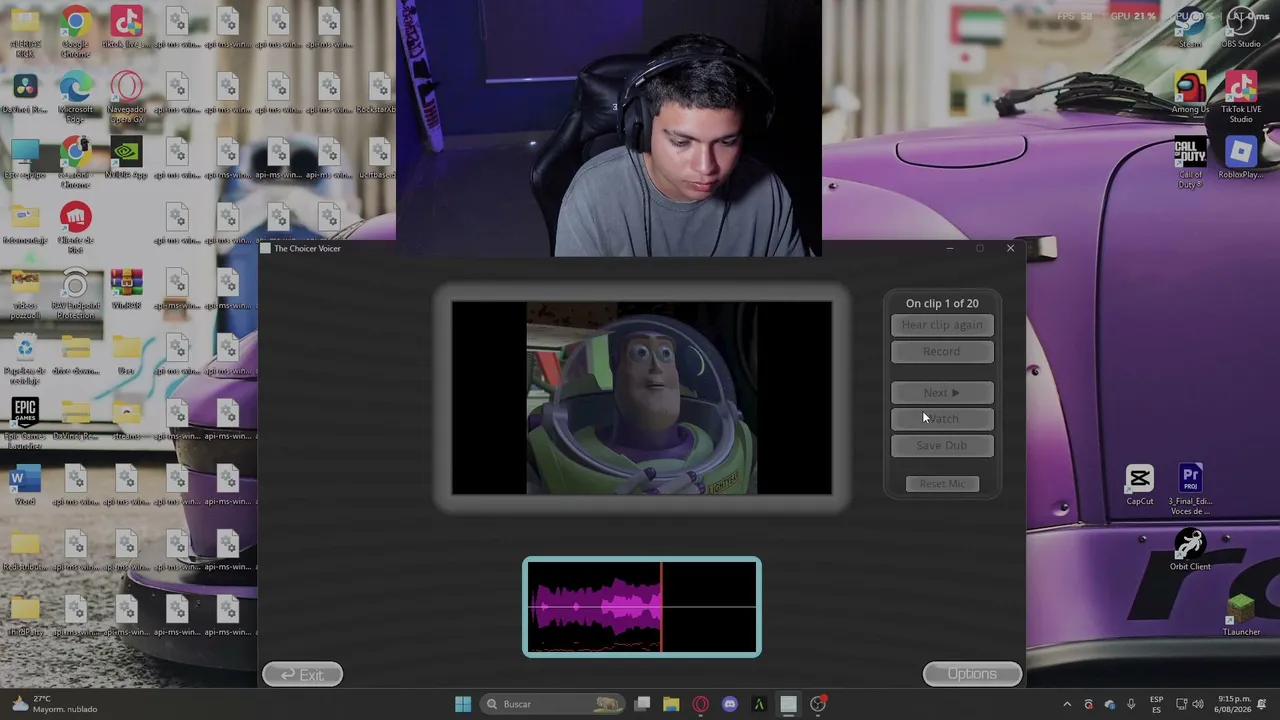This screenshot has height=720, width=1280.
Task: Select the Navegador Opera GX desktop icon
Action: (127, 97)
